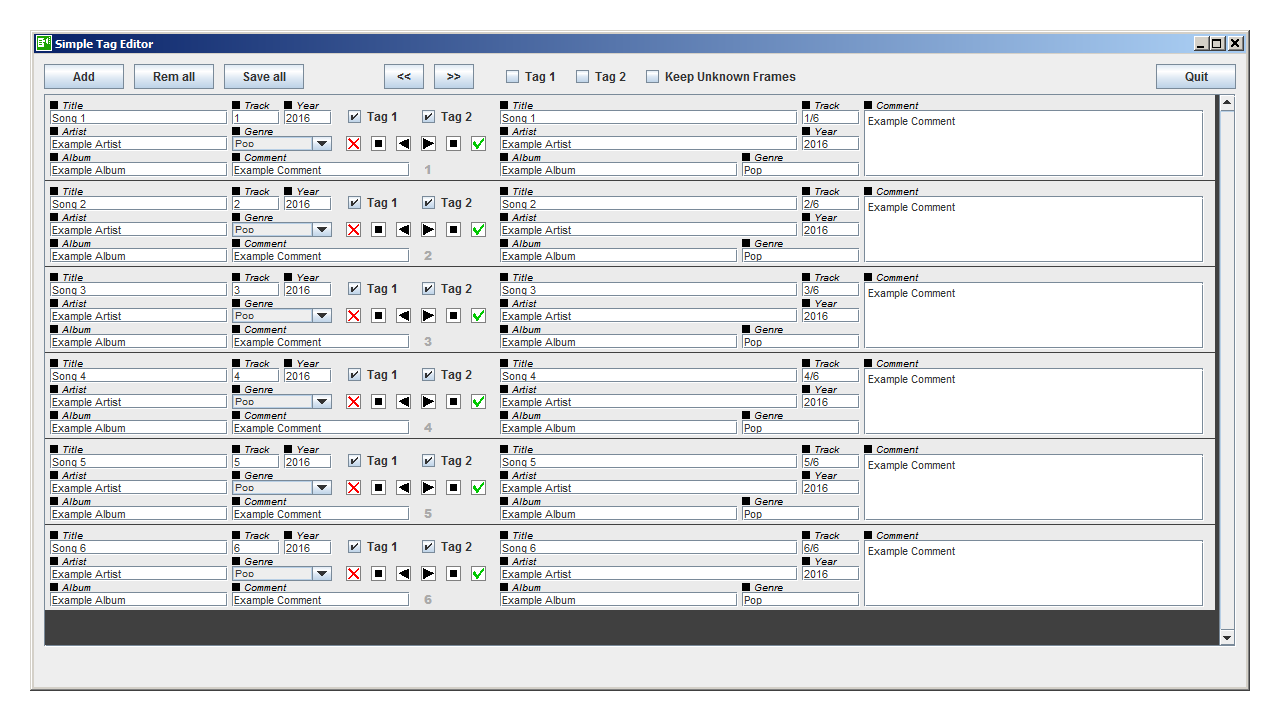Open the Genre dropdown for Song 2
Viewport: 1280px width, 720px height.
(282, 230)
